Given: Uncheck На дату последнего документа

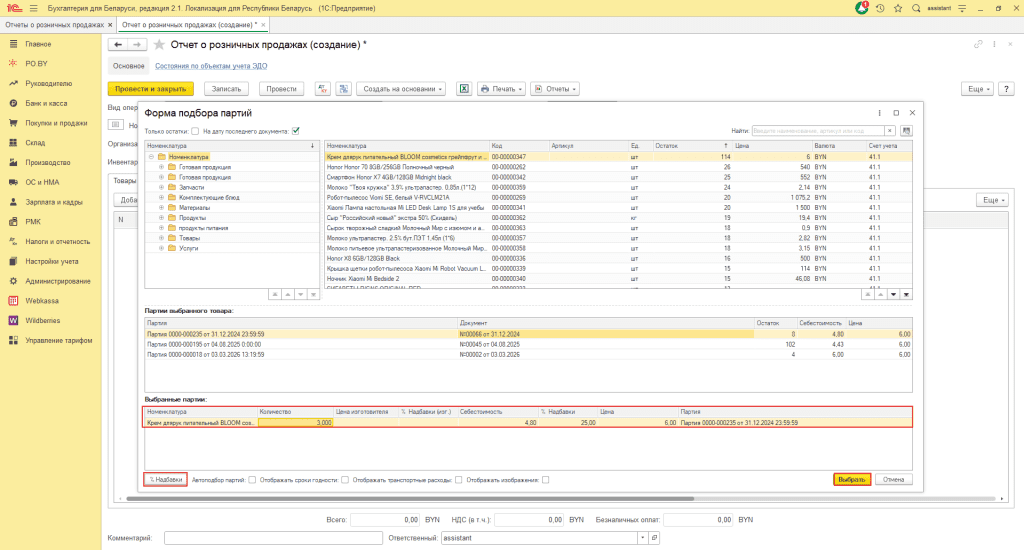Looking at the screenshot, I should pyautogui.click(x=295, y=131).
